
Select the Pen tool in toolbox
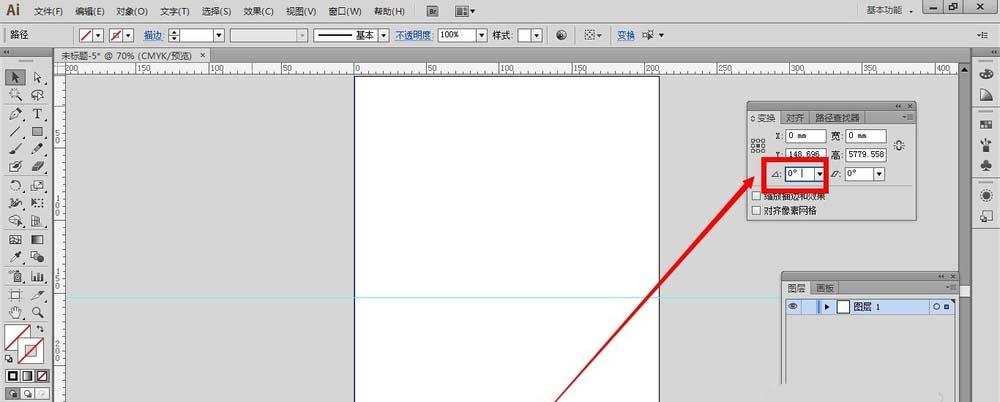point(16,114)
